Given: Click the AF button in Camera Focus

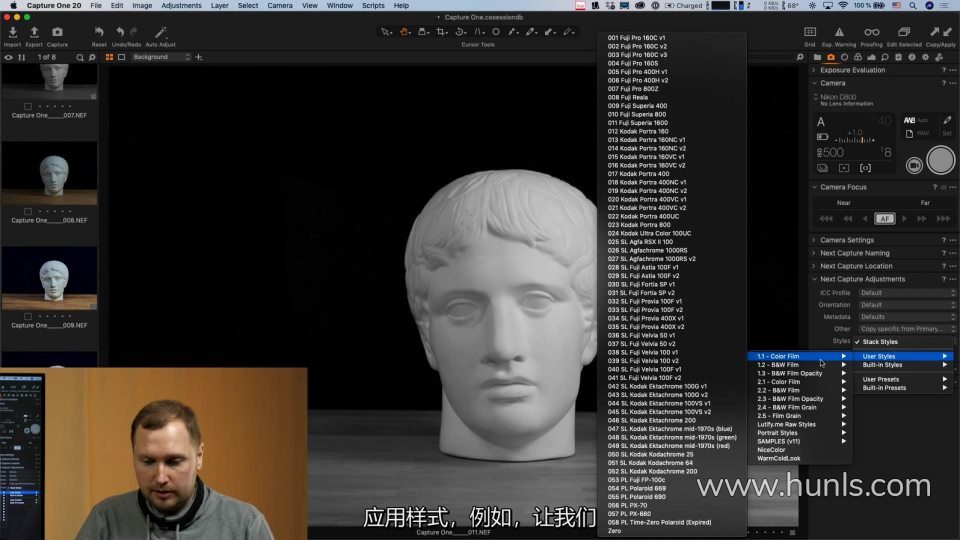Looking at the screenshot, I should click(x=884, y=218).
